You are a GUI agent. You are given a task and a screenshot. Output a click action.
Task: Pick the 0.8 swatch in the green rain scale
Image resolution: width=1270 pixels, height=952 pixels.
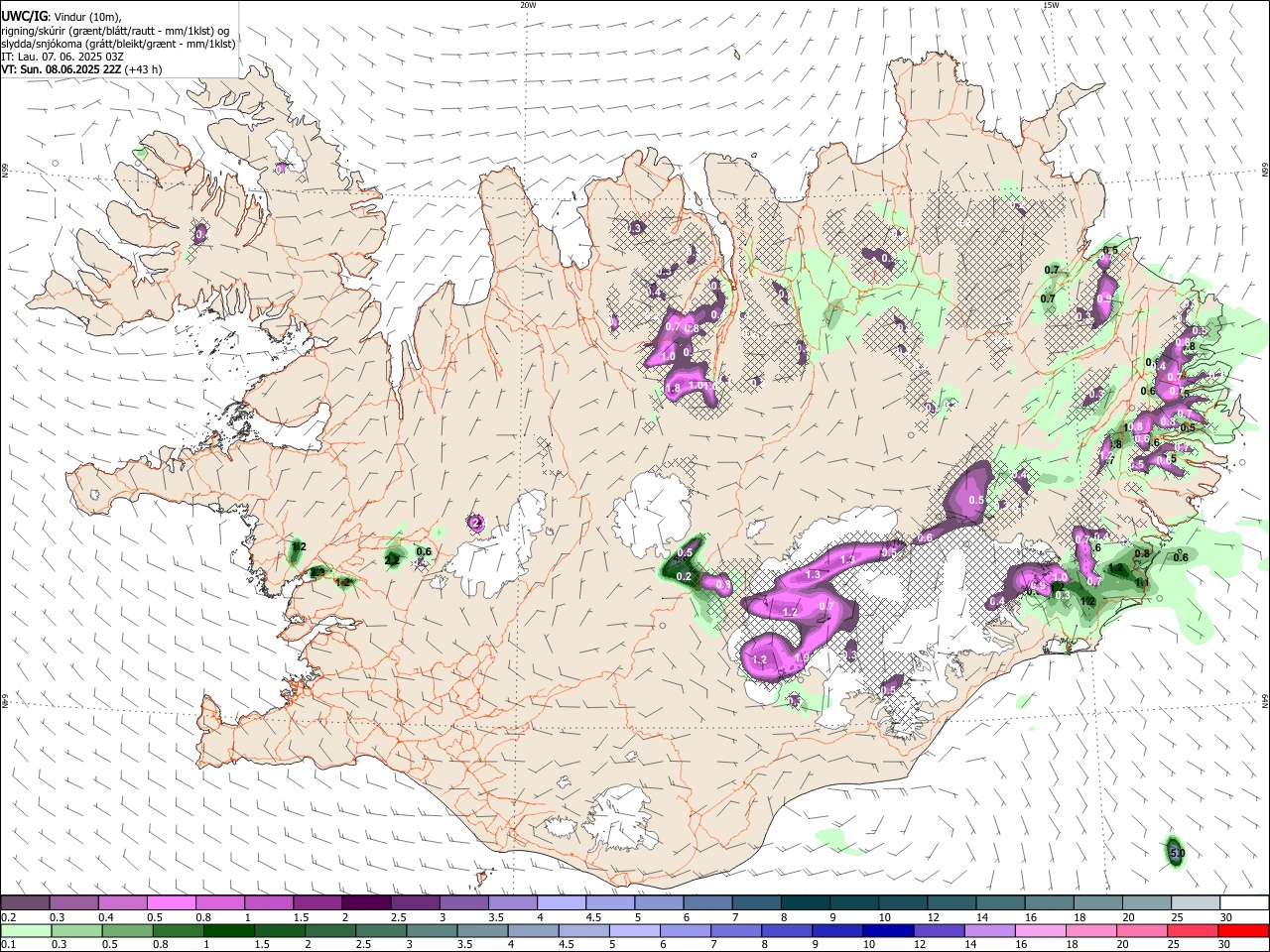(177, 930)
